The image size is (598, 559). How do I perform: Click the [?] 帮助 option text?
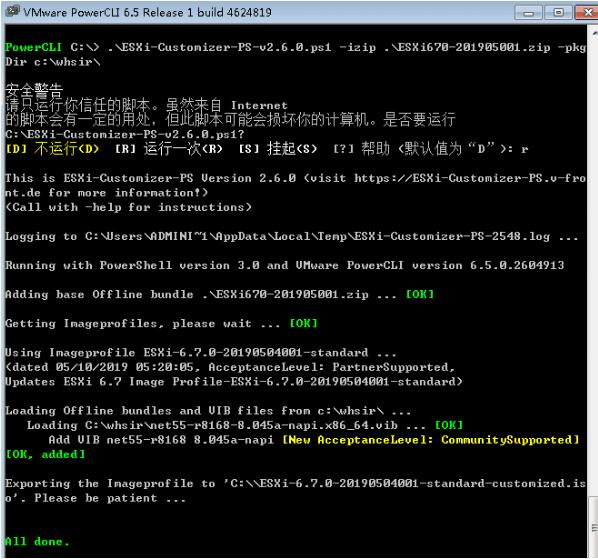coord(361,149)
